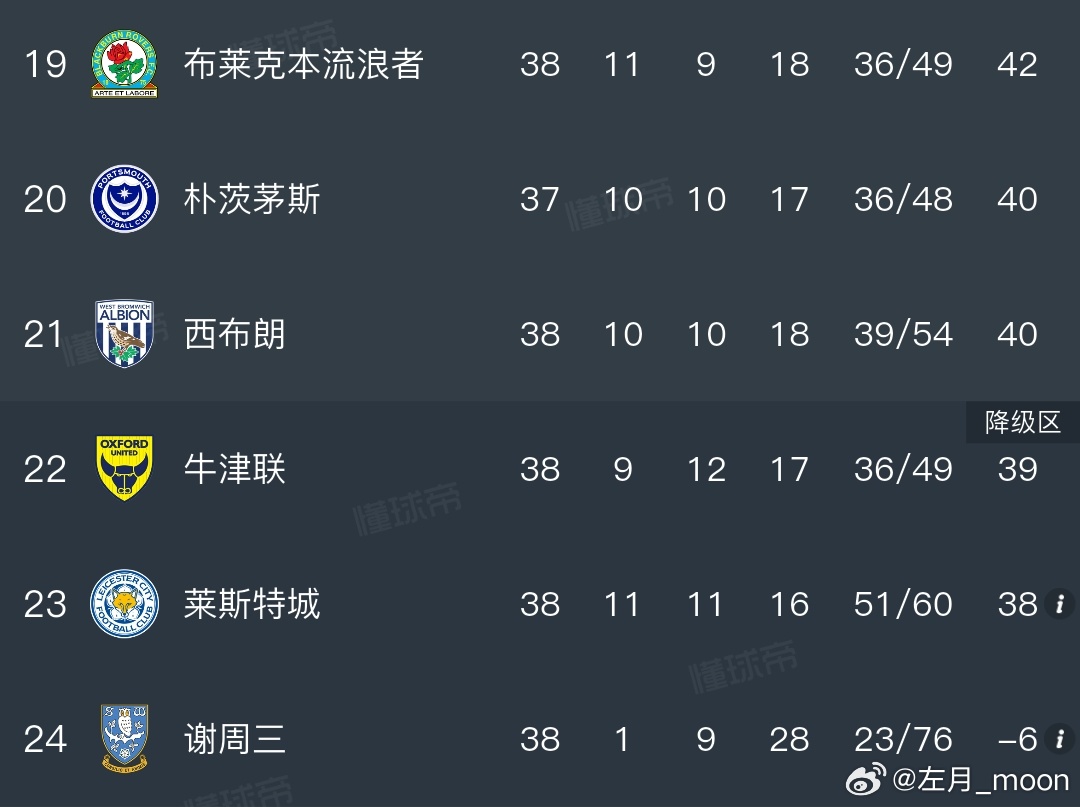The height and width of the screenshot is (807, 1080).
Task: Click the Leicester City fox crest
Action: pyautogui.click(x=125, y=604)
